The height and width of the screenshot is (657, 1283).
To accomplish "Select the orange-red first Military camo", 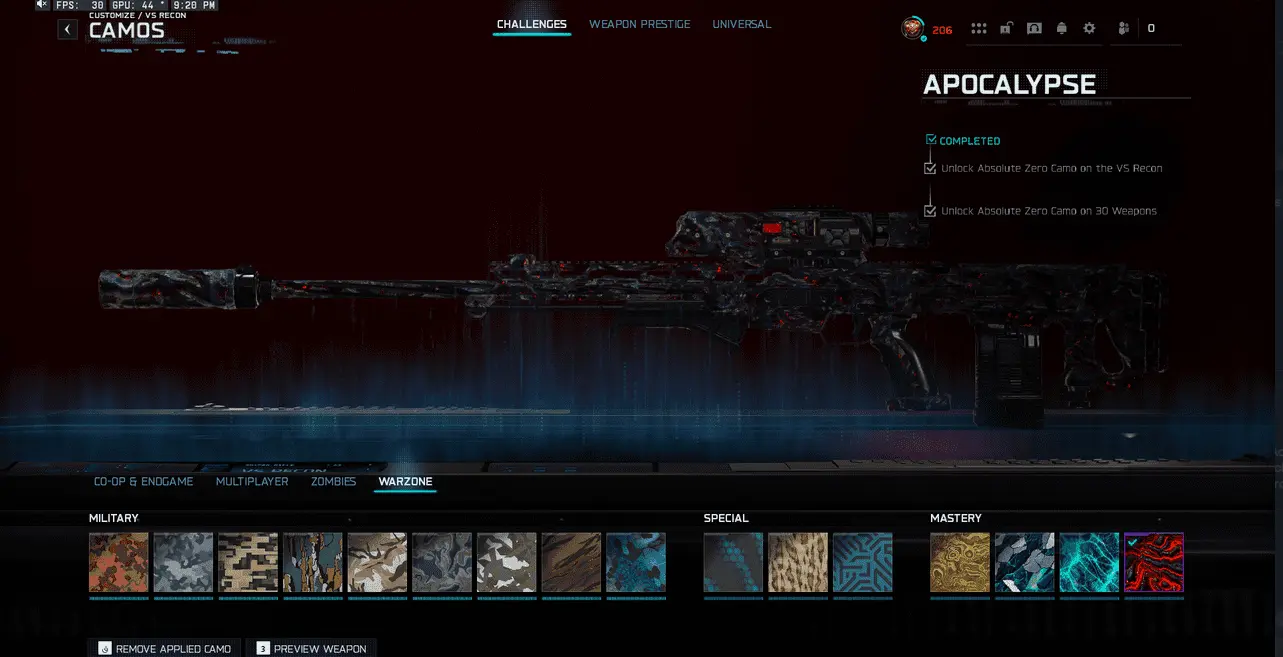I will point(119,562).
